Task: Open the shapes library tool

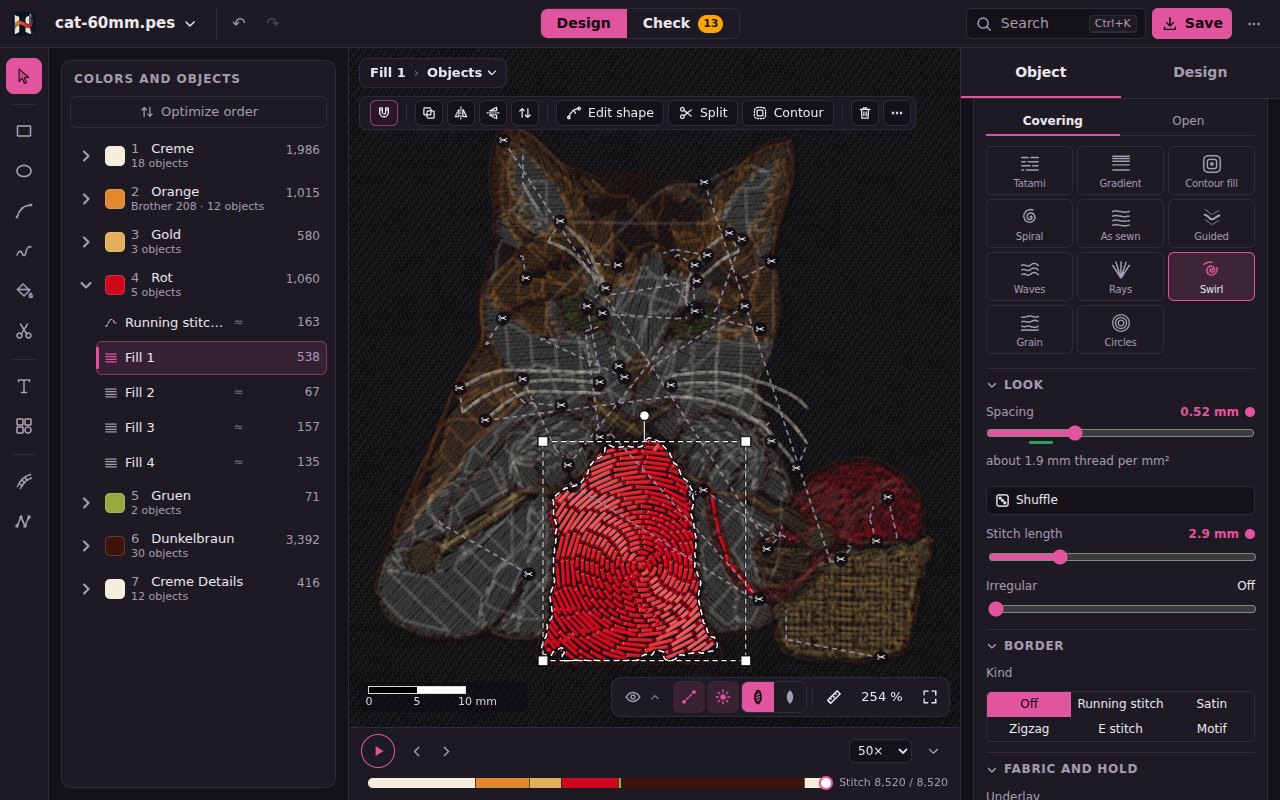Action: (24, 426)
